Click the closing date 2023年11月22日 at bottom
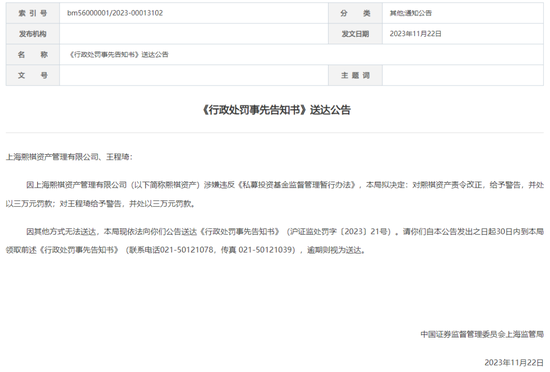The height and width of the screenshot is (372, 550). [x=514, y=363]
